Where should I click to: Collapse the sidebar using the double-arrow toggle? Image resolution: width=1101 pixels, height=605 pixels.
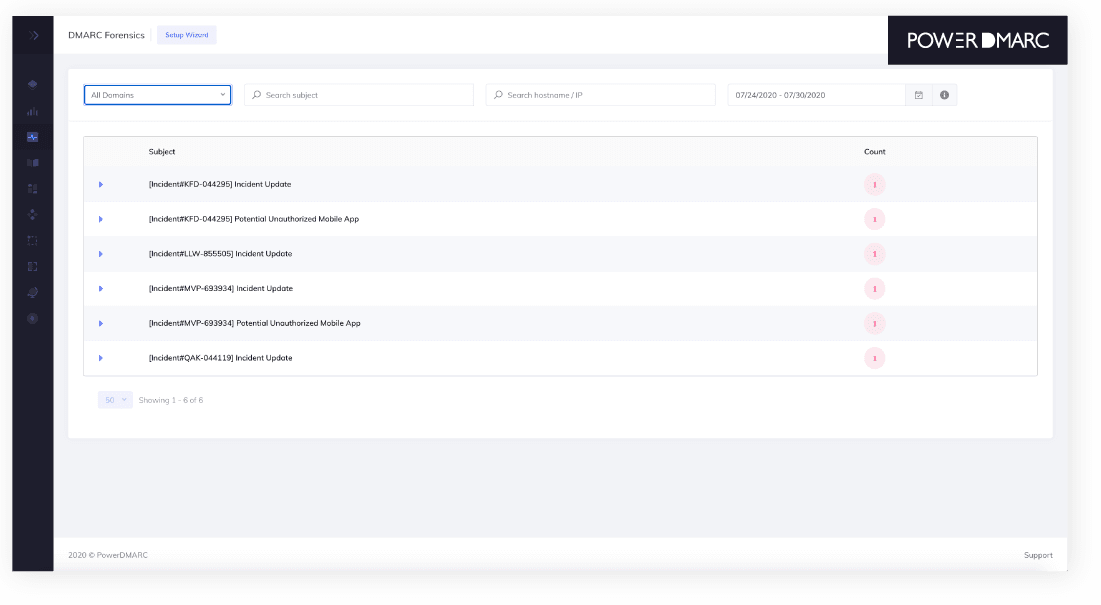pyautogui.click(x=32, y=34)
